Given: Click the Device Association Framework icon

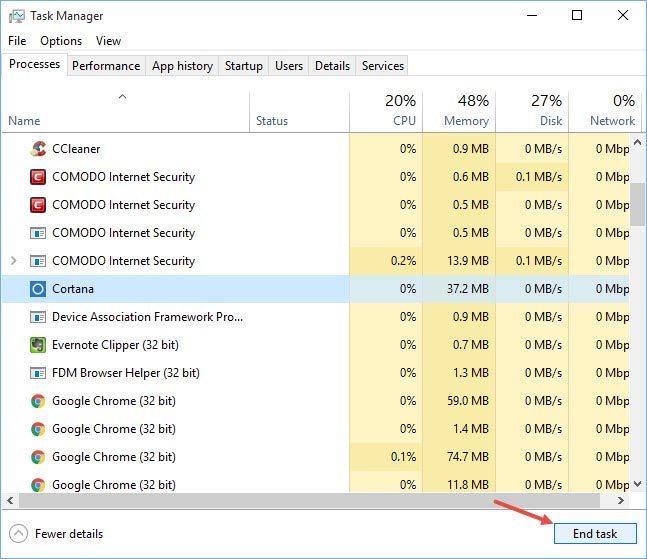Looking at the screenshot, I should 38,317.
